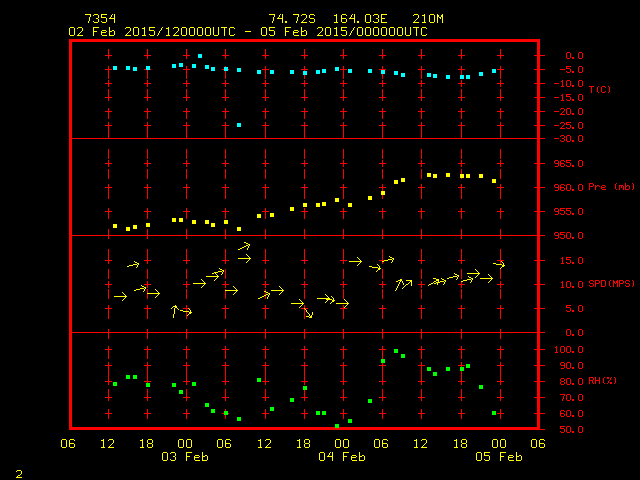Select the 950.0 pressure axis tick
Image resolution: width=640 pixels, height=480 pixels.
pyautogui.click(x=567, y=236)
